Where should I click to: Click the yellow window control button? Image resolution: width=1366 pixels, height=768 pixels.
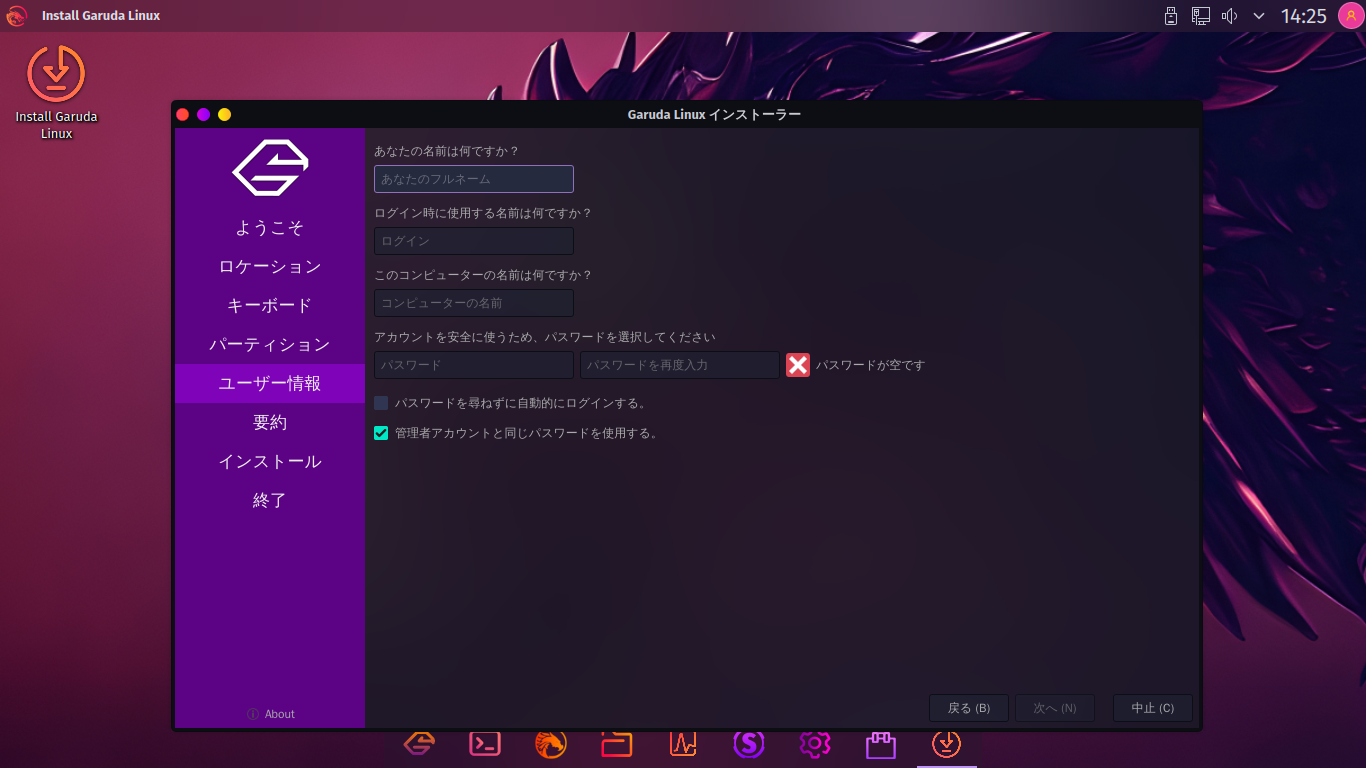point(225,114)
